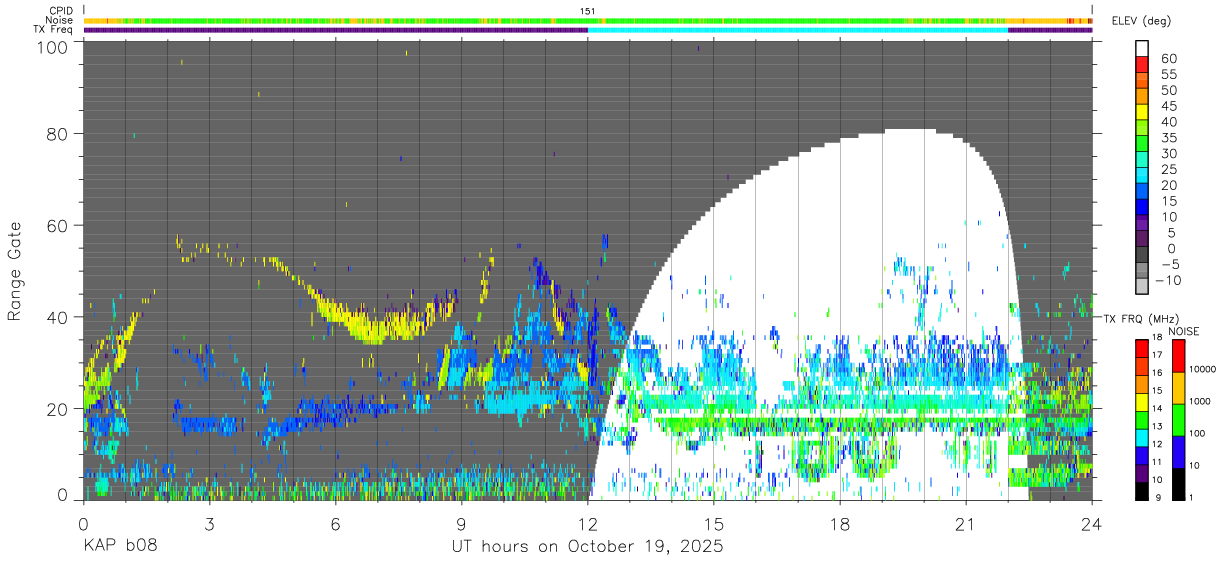Select the yellow swatch in elevation colorbar
This screenshot has width=1228, height=567.
(x=1142, y=112)
